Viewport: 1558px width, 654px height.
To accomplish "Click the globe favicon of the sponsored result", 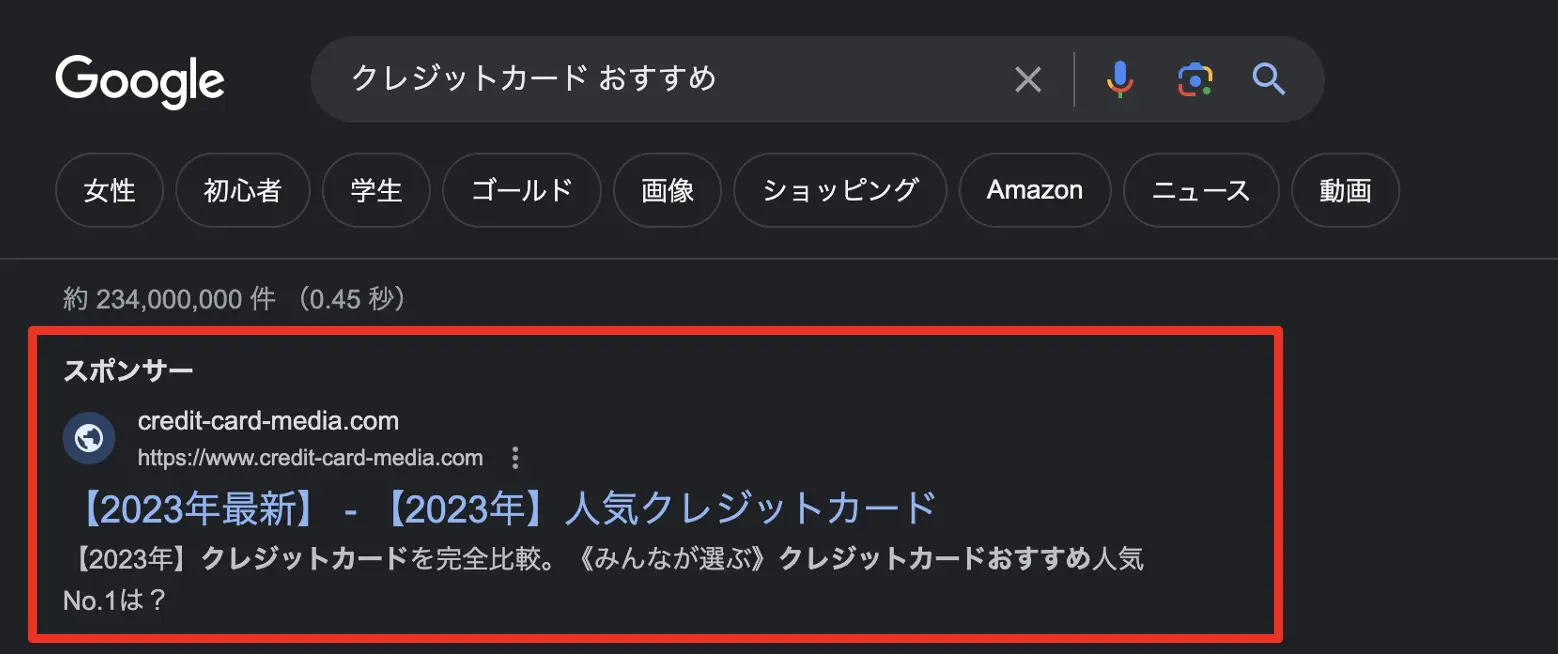I will click(89, 438).
